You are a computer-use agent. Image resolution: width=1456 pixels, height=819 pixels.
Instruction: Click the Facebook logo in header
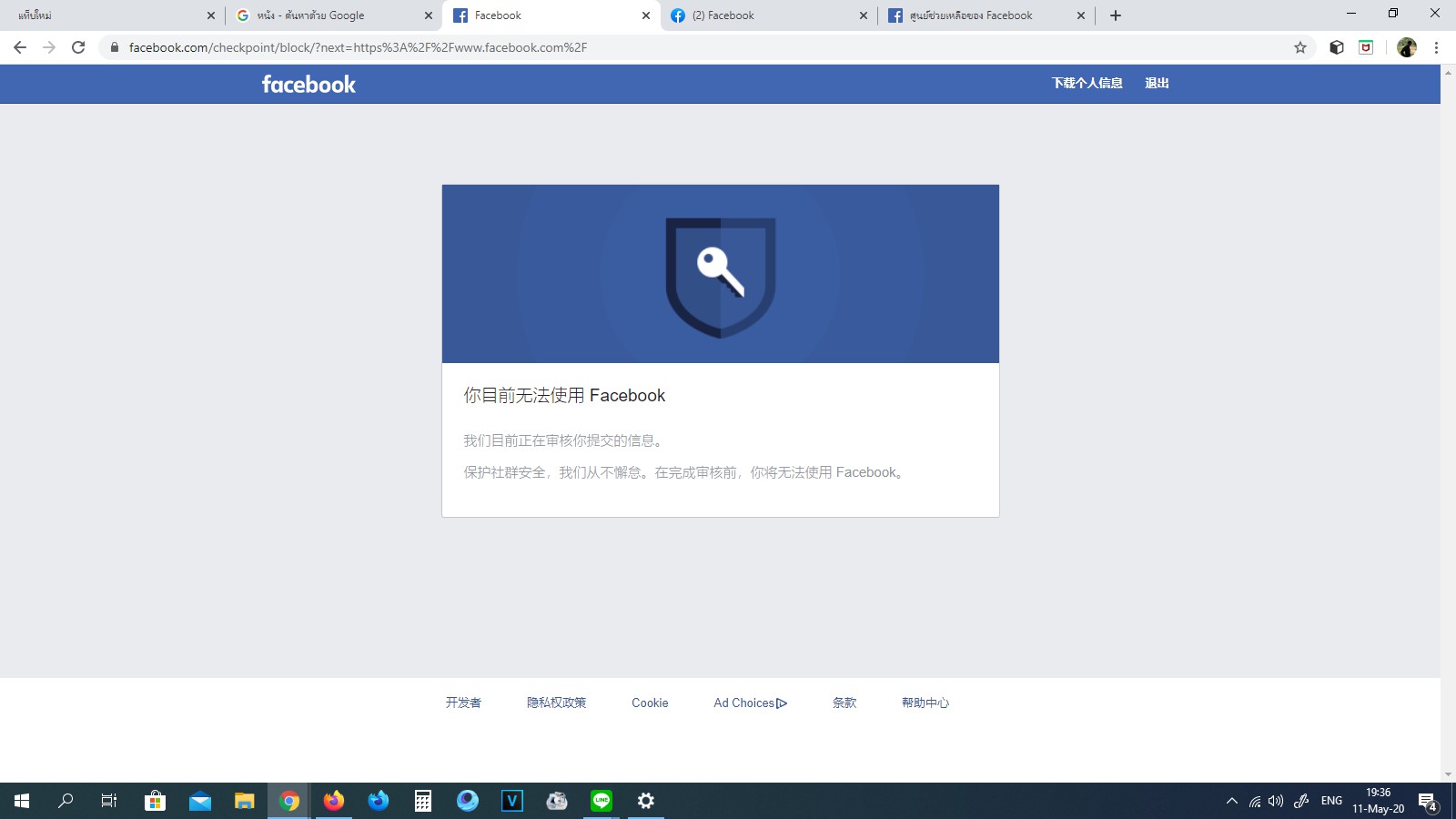(308, 84)
